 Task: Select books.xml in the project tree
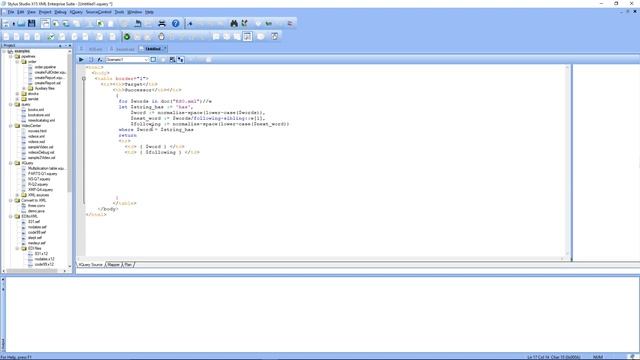tap(36, 110)
